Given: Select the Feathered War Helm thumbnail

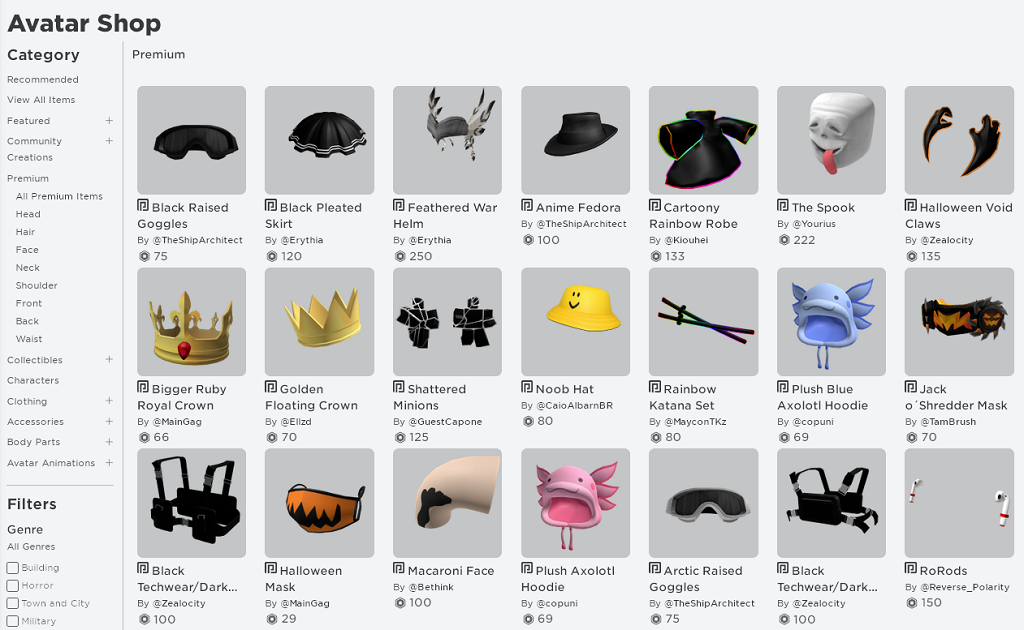Looking at the screenshot, I should click(447, 140).
